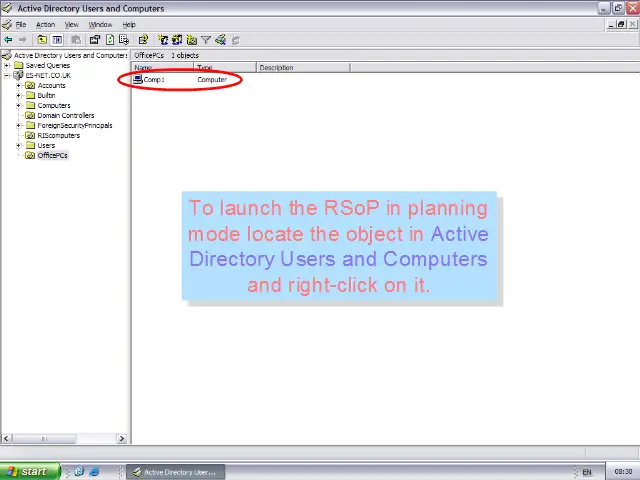Viewport: 640px width, 480px height.
Task: Click the Comp1 name in the list
Action: [154, 80]
